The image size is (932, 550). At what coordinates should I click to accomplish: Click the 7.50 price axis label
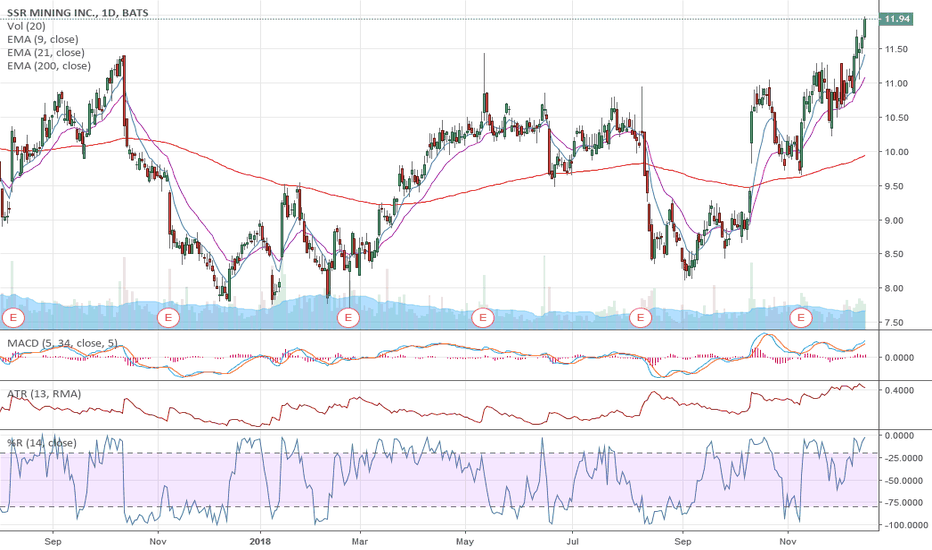896,323
